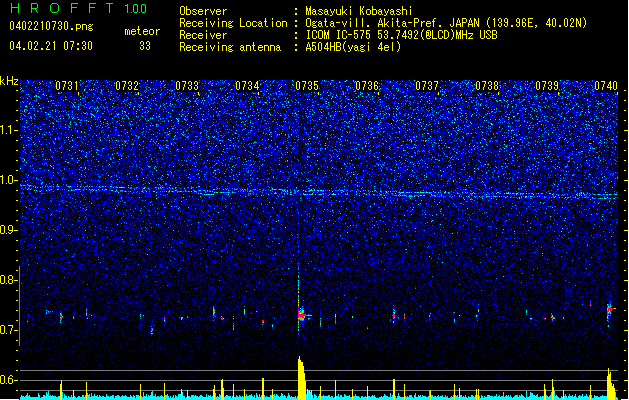Click the 0732 time marker
The width and height of the screenshot is (629, 400).
click(x=127, y=86)
